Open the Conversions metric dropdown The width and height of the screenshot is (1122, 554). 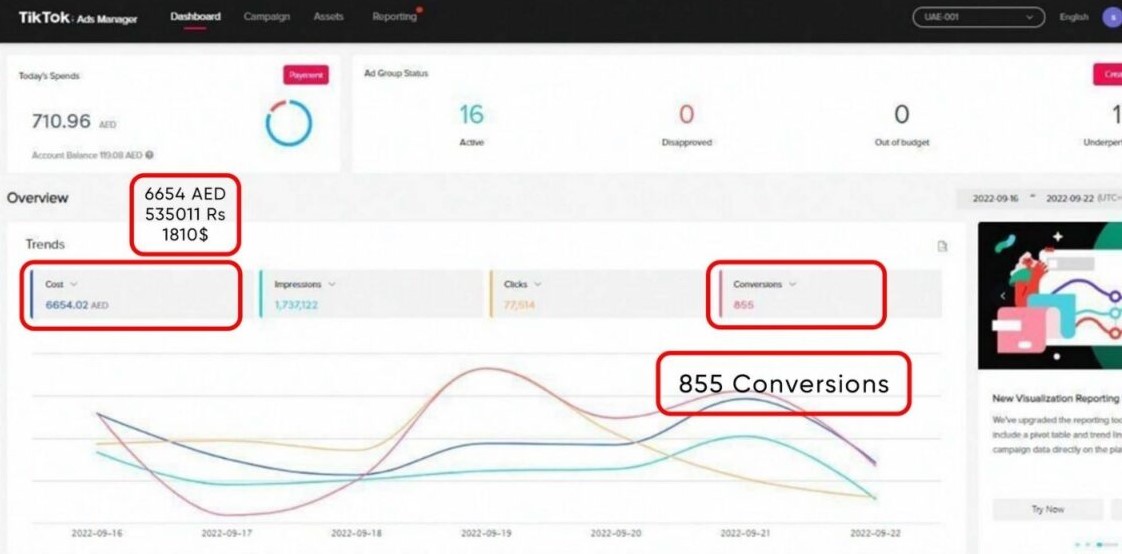[793, 285]
